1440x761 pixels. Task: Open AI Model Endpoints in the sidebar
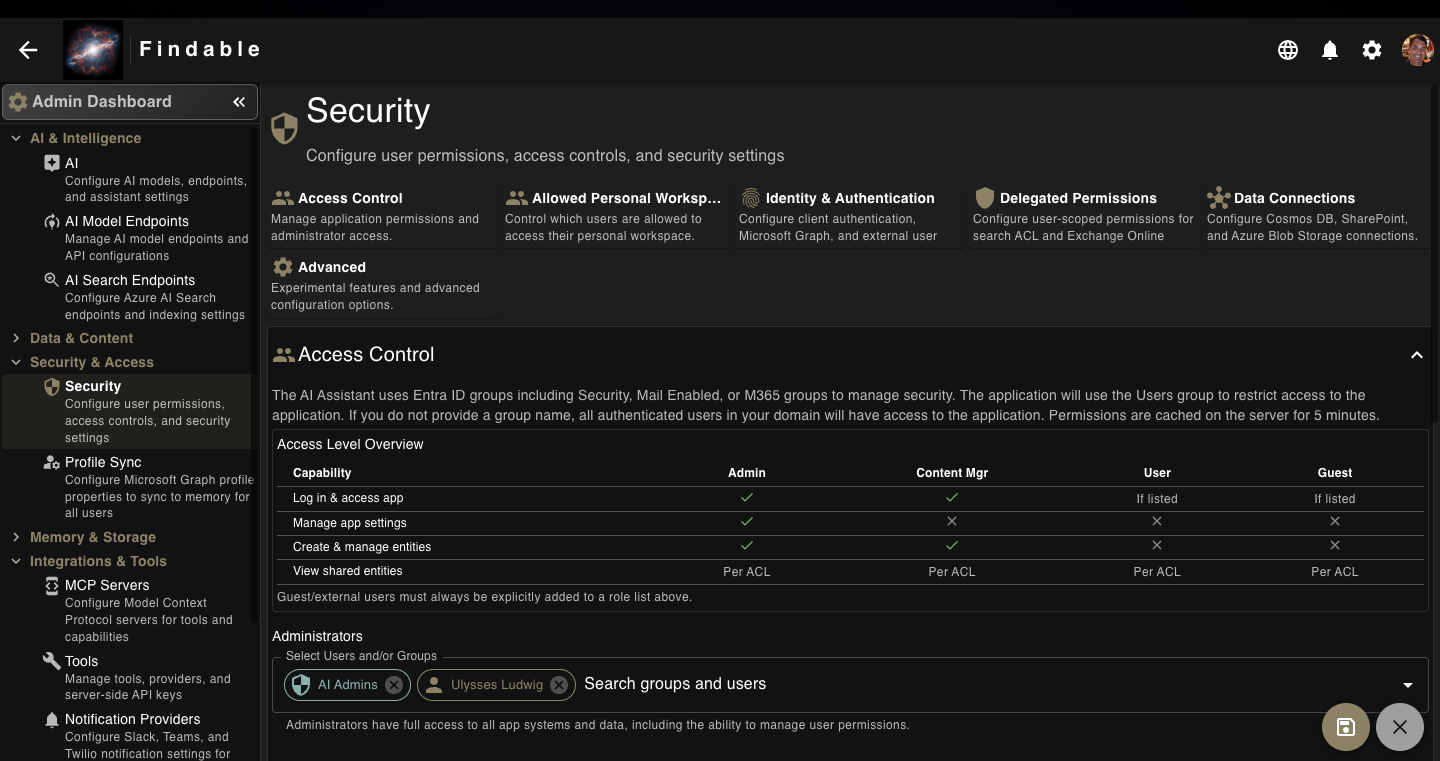(128, 238)
